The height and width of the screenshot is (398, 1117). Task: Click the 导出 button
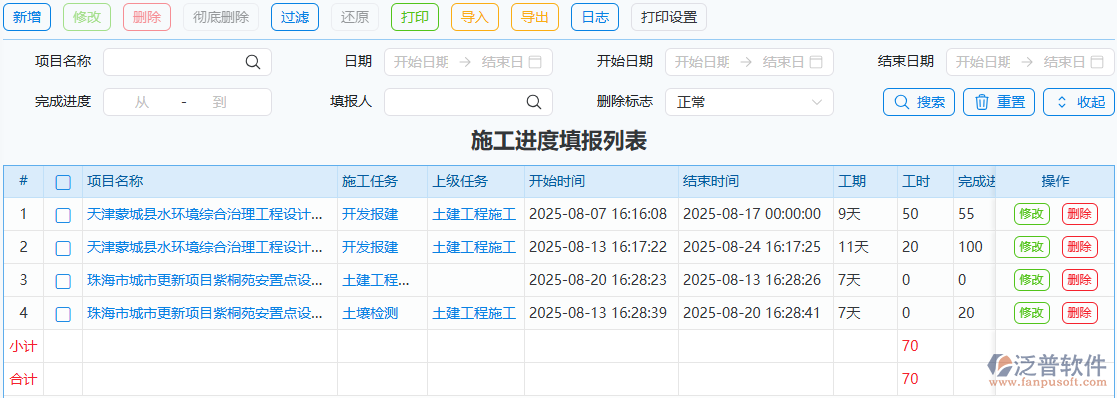(534, 18)
